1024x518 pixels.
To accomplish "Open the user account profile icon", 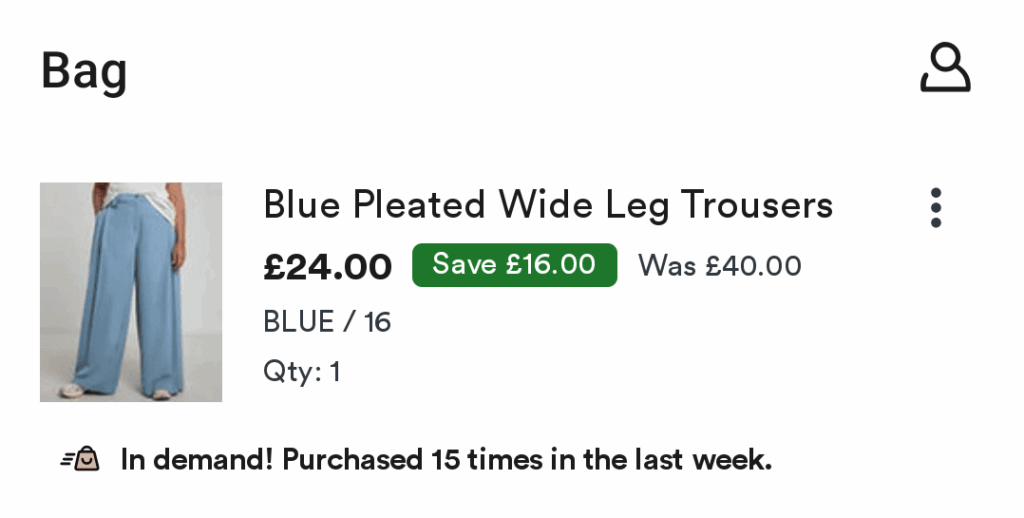I will pos(945,68).
